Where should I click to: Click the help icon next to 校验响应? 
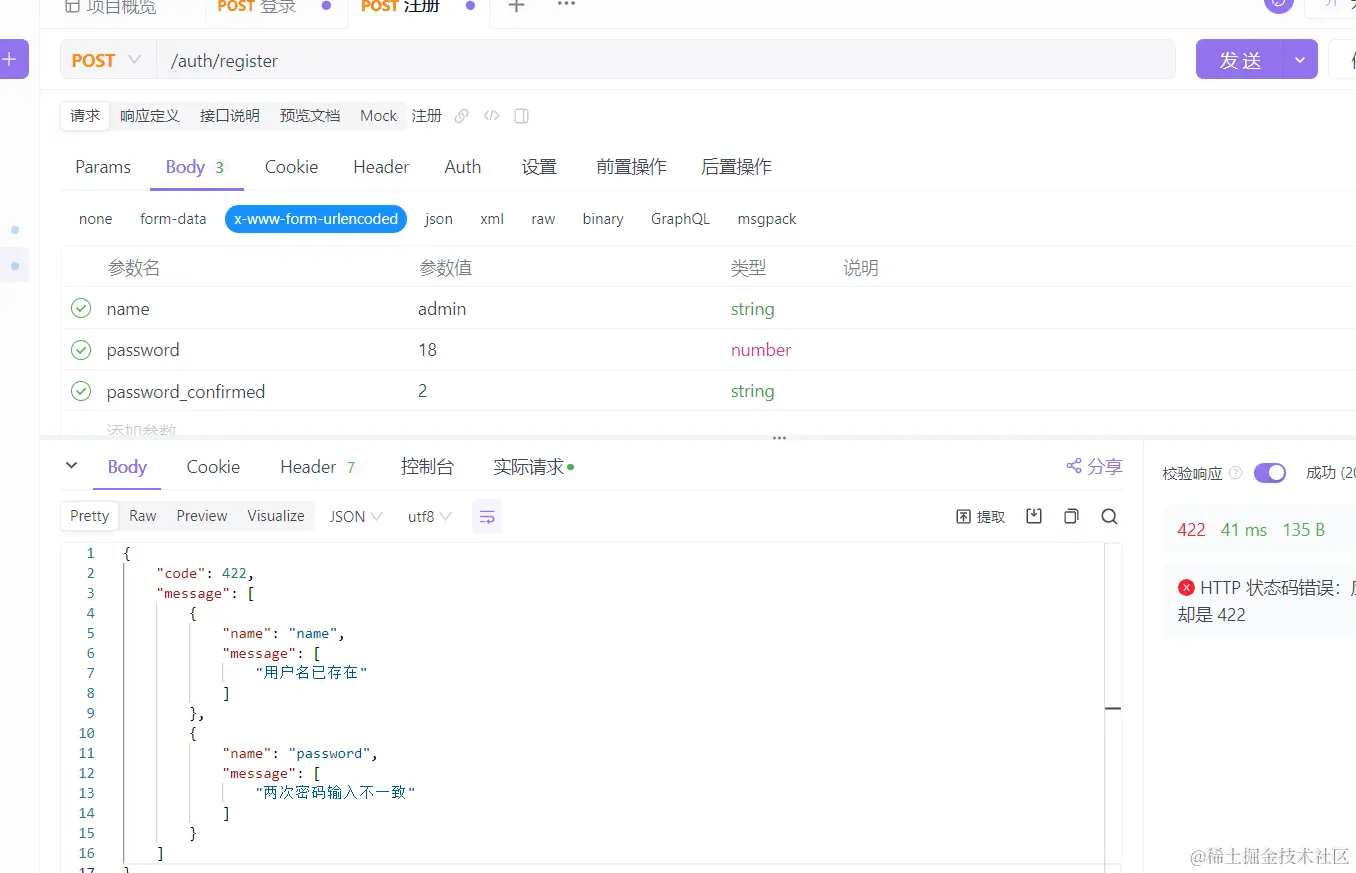(x=1235, y=473)
